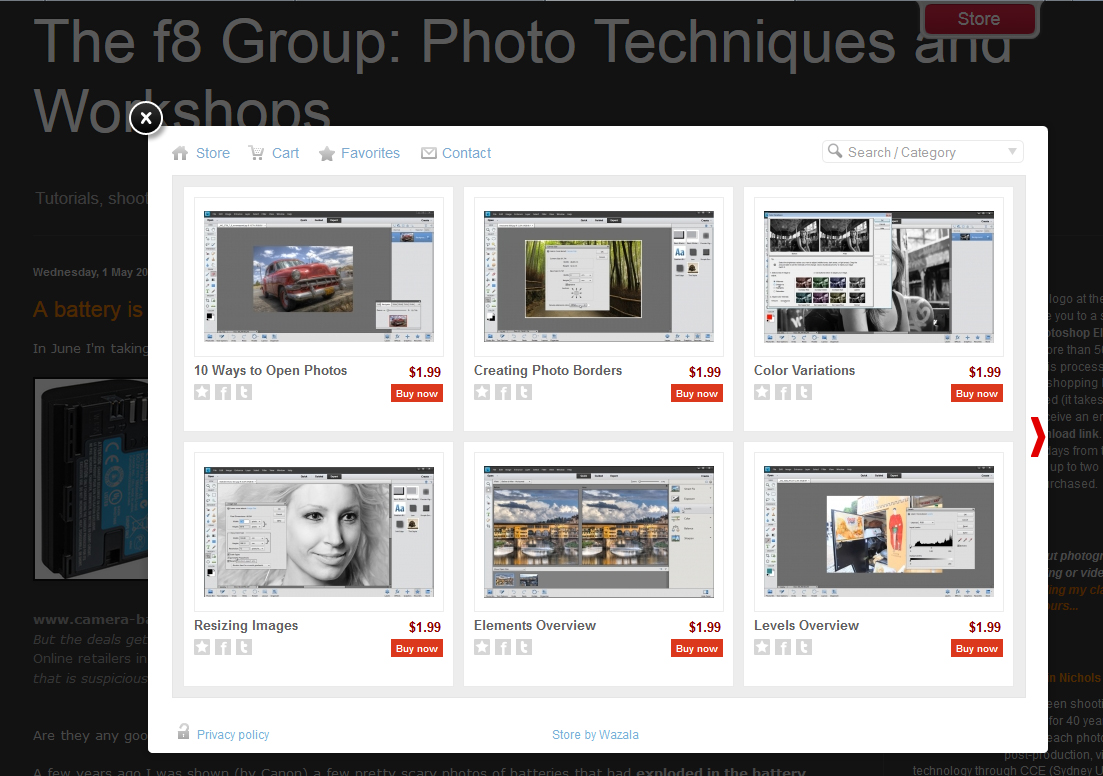Expand the Search / Category dropdown arrow
This screenshot has width=1103, height=776.
(x=1012, y=152)
